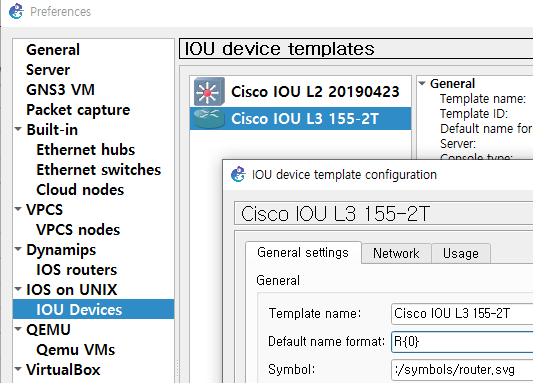The height and width of the screenshot is (383, 533).
Task: Open Ethernet hubs preferences
Action: pyautogui.click(x=86, y=150)
